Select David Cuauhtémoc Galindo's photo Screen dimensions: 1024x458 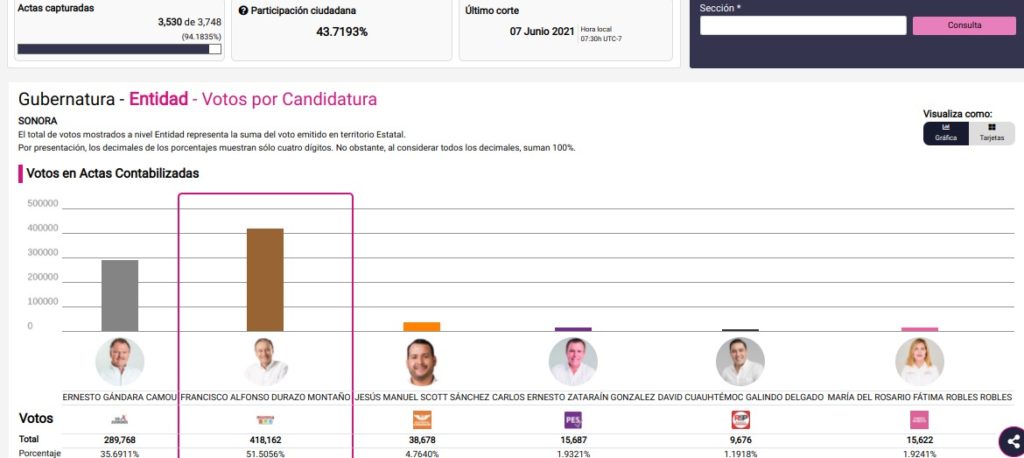pyautogui.click(x=740, y=362)
